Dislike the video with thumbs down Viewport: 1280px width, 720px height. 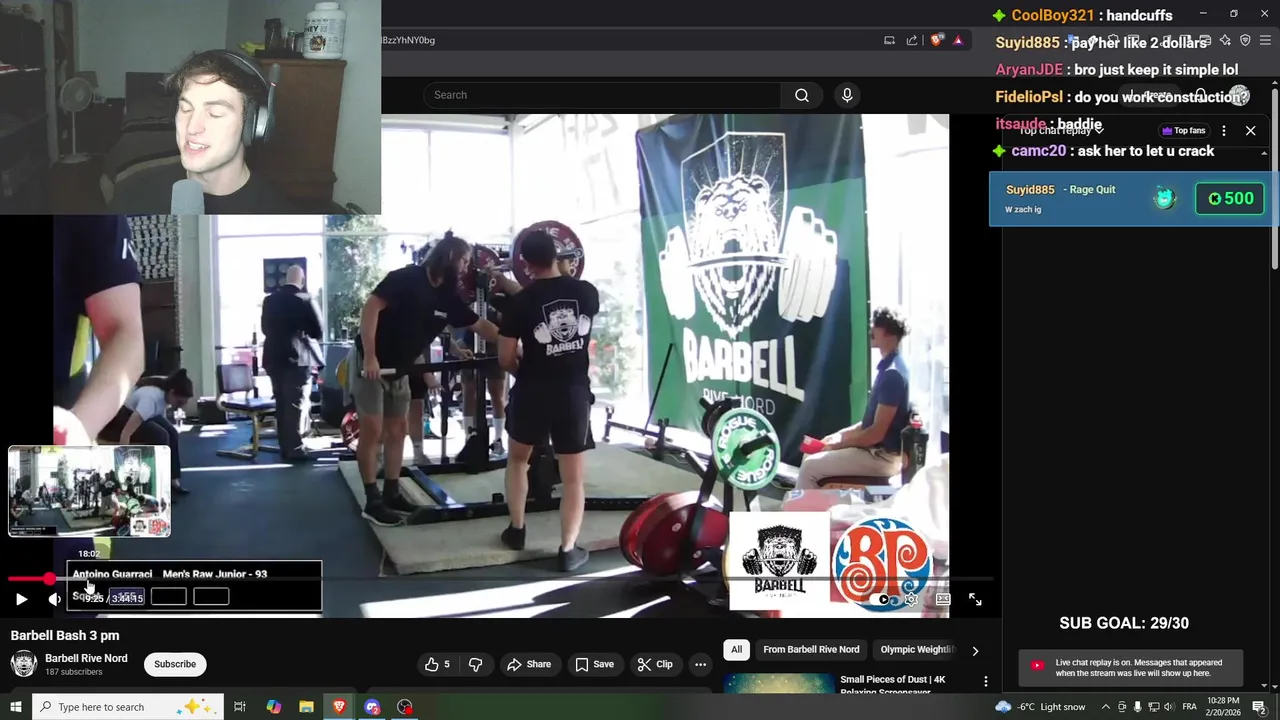[476, 664]
